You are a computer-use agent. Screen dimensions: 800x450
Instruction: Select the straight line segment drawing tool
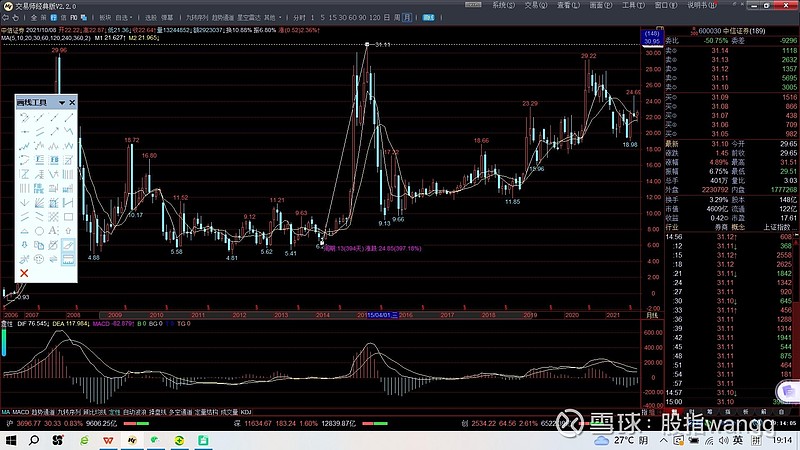[x=68, y=117]
